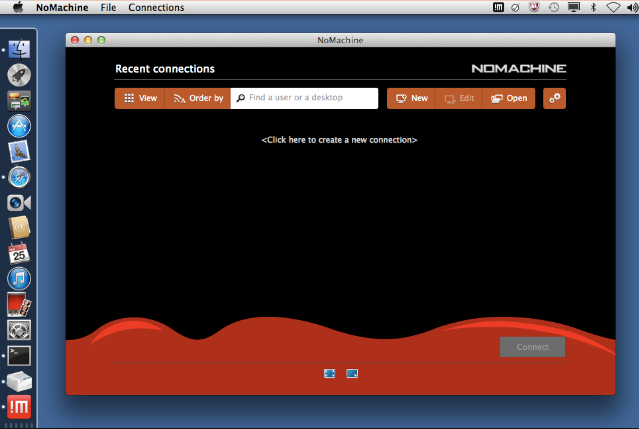Image resolution: width=639 pixels, height=429 pixels.
Task: Click the NOMACHINE logo in the window
Action: (519, 68)
